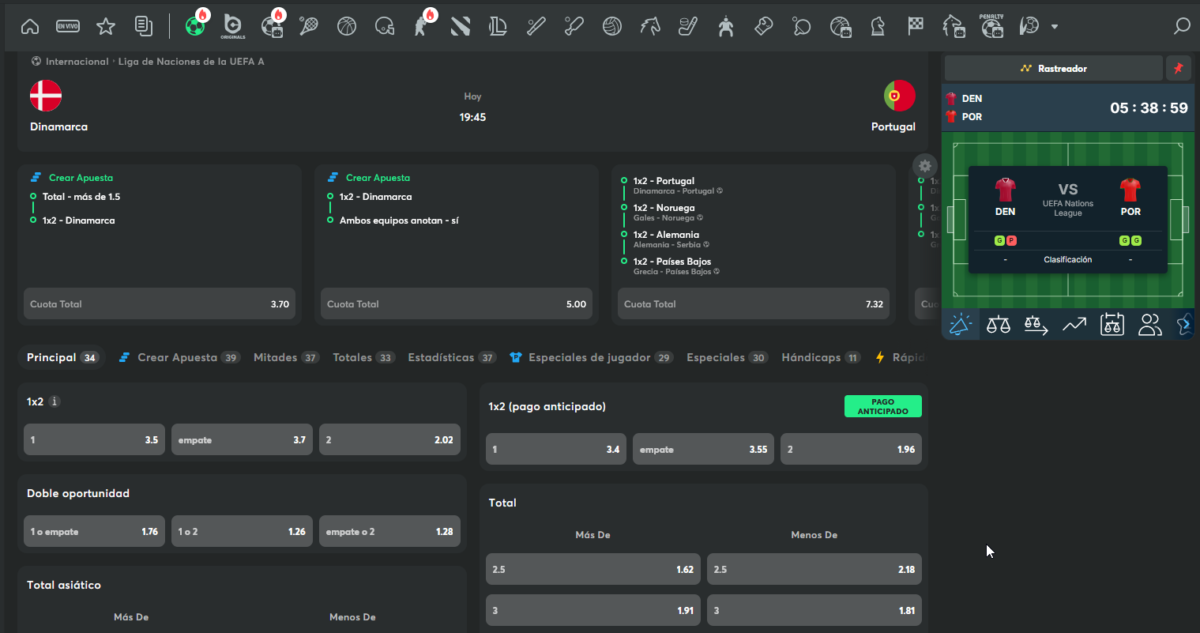Select Menos De 3 total at 1.81
The image size is (1200, 633).
(814, 609)
